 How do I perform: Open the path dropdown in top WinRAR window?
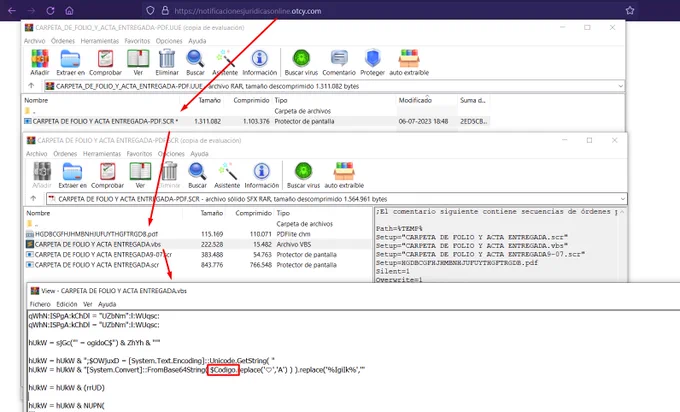(620, 86)
